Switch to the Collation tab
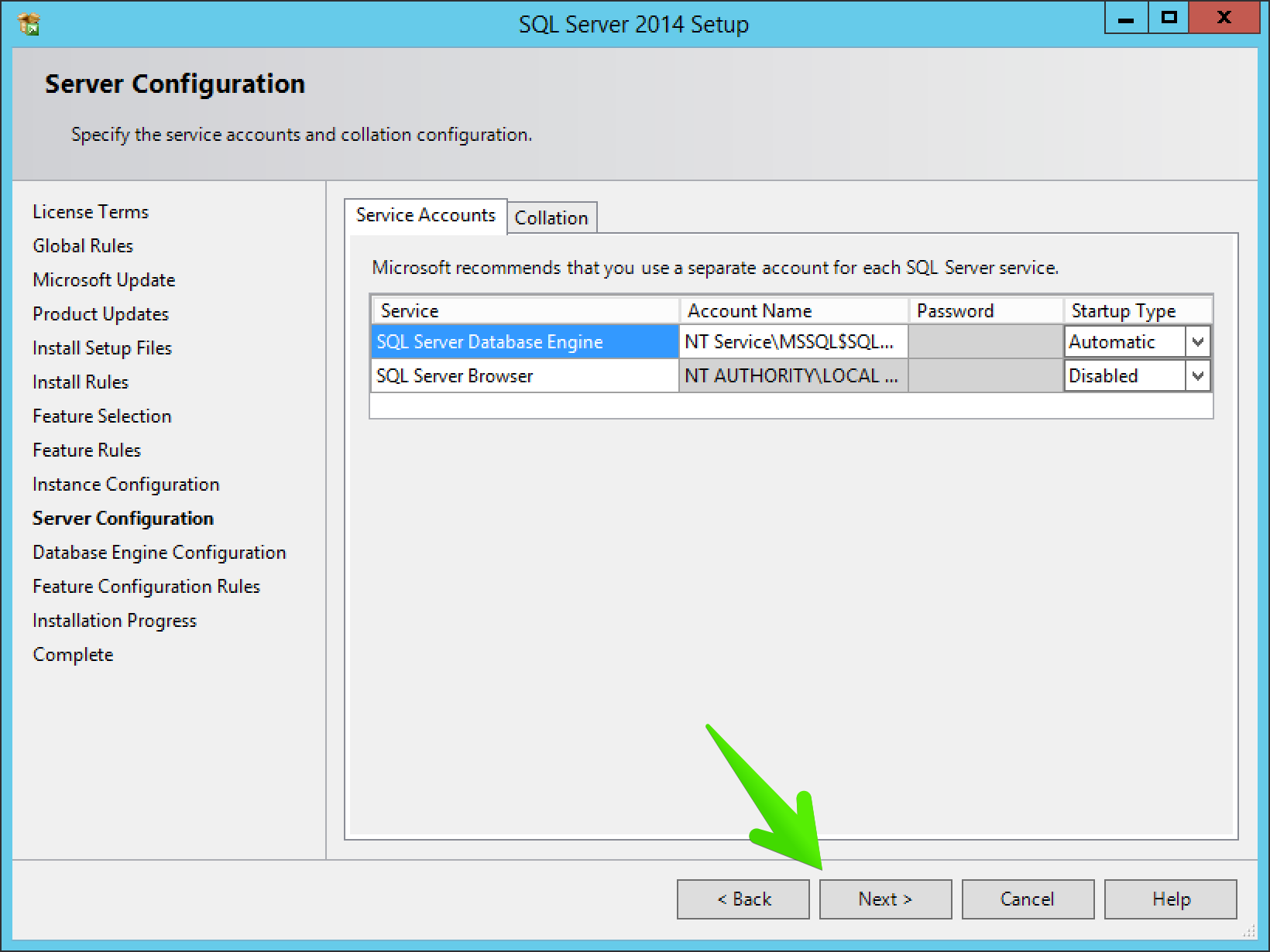1270x952 pixels. coord(551,217)
